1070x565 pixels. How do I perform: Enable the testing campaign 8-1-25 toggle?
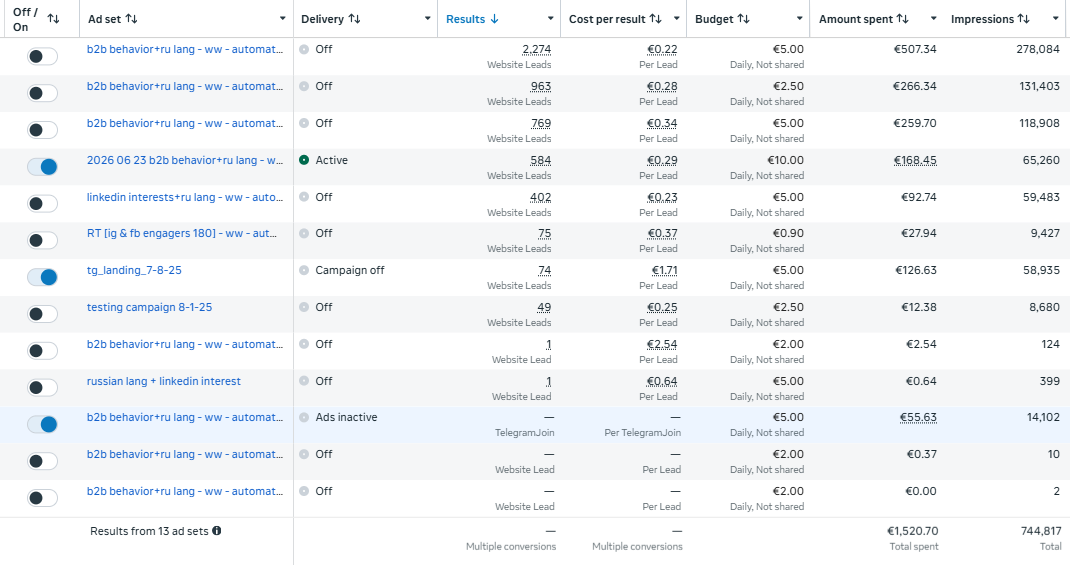[42, 314]
